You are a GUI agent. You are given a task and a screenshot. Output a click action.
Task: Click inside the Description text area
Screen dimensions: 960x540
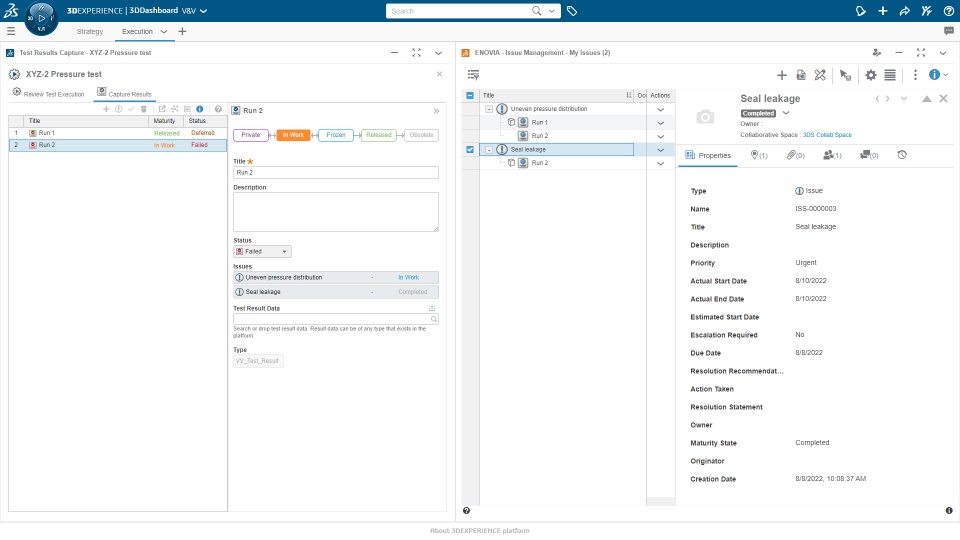pyautogui.click(x=336, y=212)
